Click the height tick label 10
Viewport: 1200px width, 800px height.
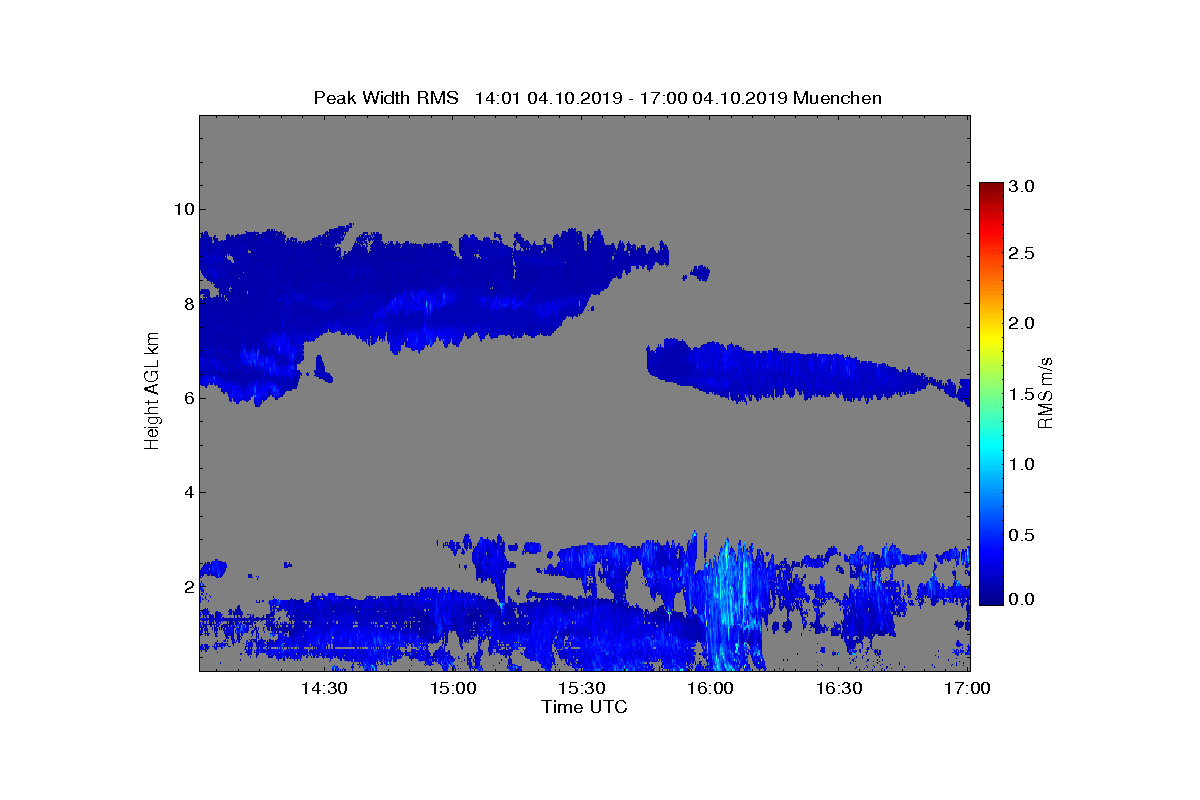[183, 209]
